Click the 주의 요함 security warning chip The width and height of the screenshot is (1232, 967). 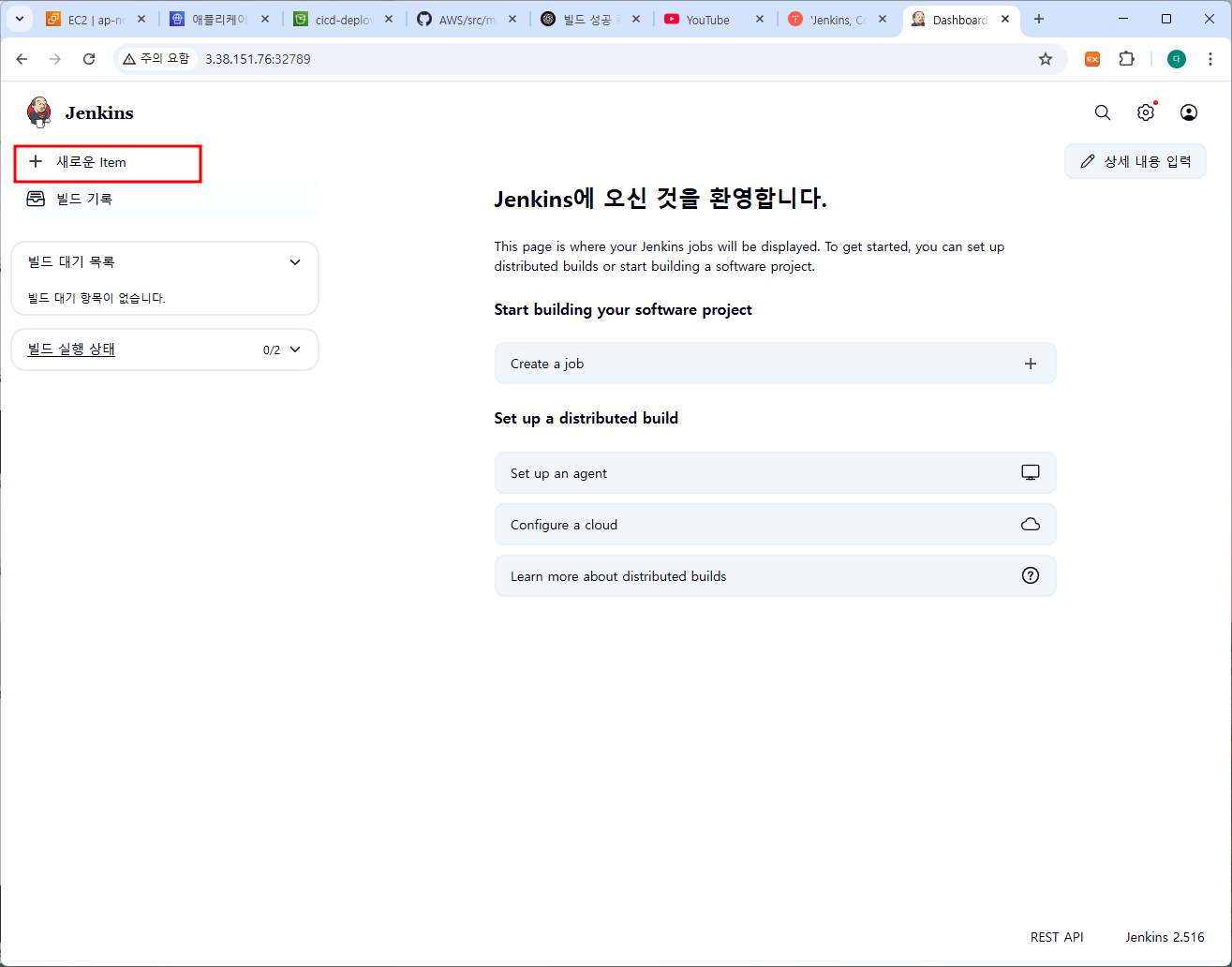(x=156, y=59)
